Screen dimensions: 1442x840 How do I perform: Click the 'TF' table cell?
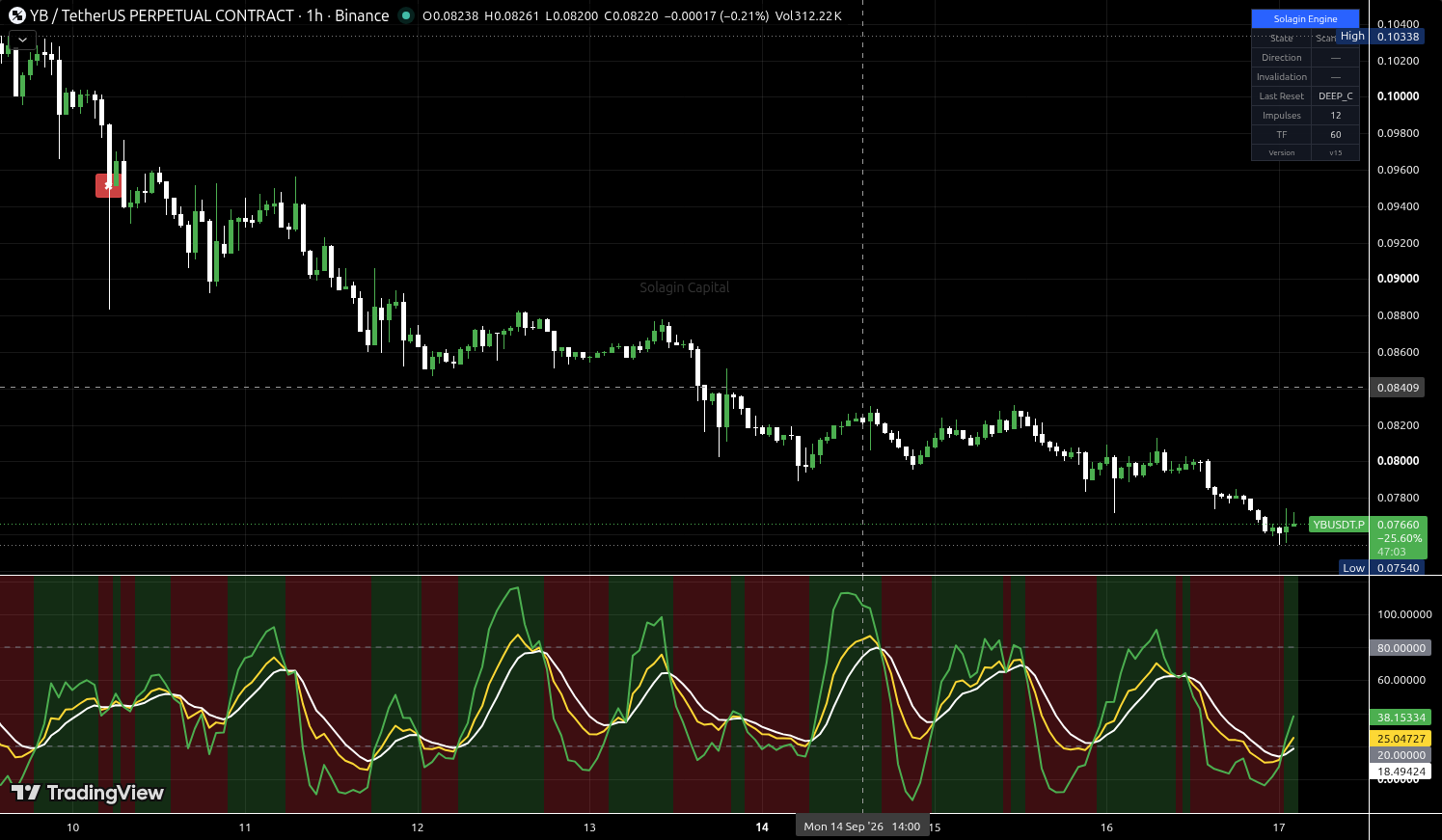coord(1282,135)
